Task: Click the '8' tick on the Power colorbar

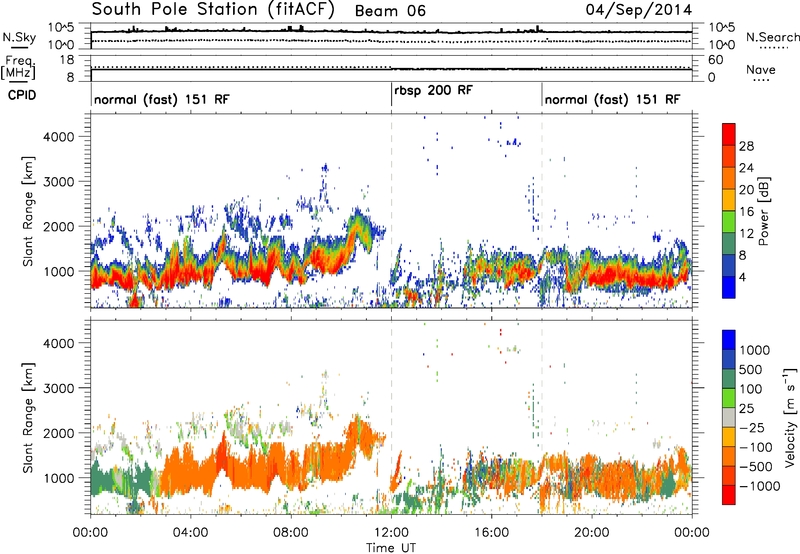Action: [x=742, y=256]
